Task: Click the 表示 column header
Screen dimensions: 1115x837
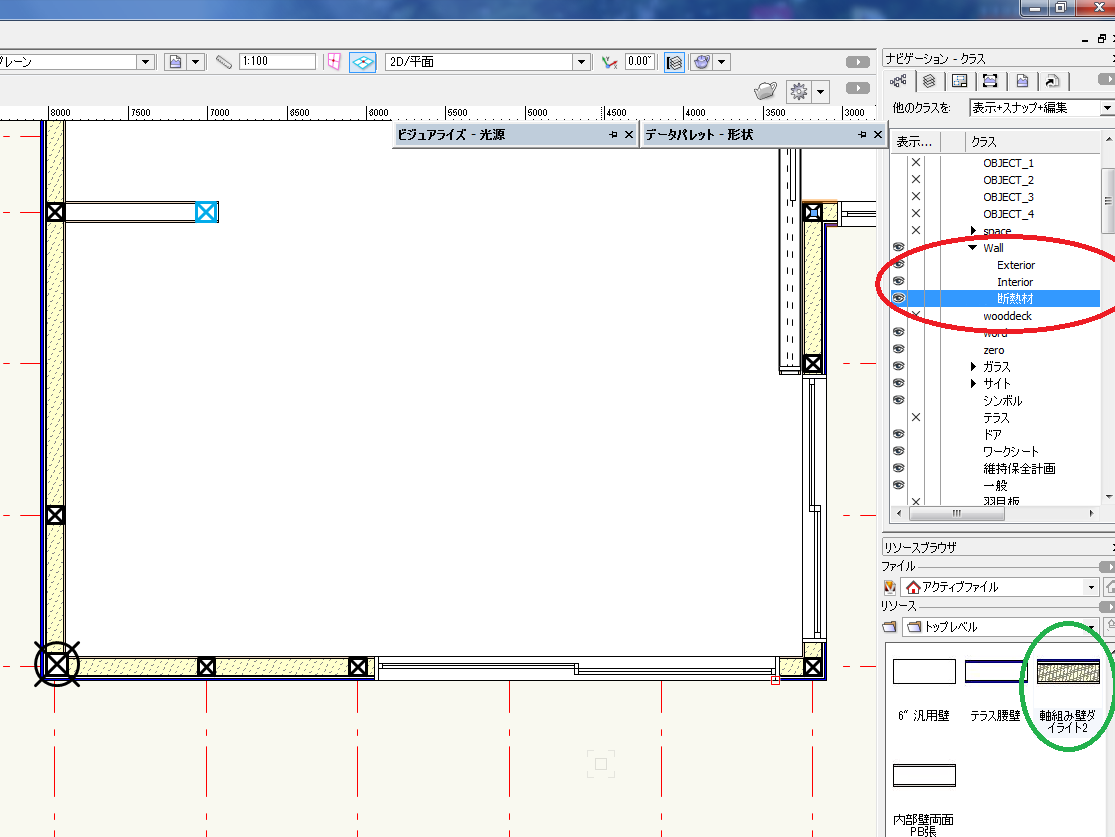Action: point(916,142)
